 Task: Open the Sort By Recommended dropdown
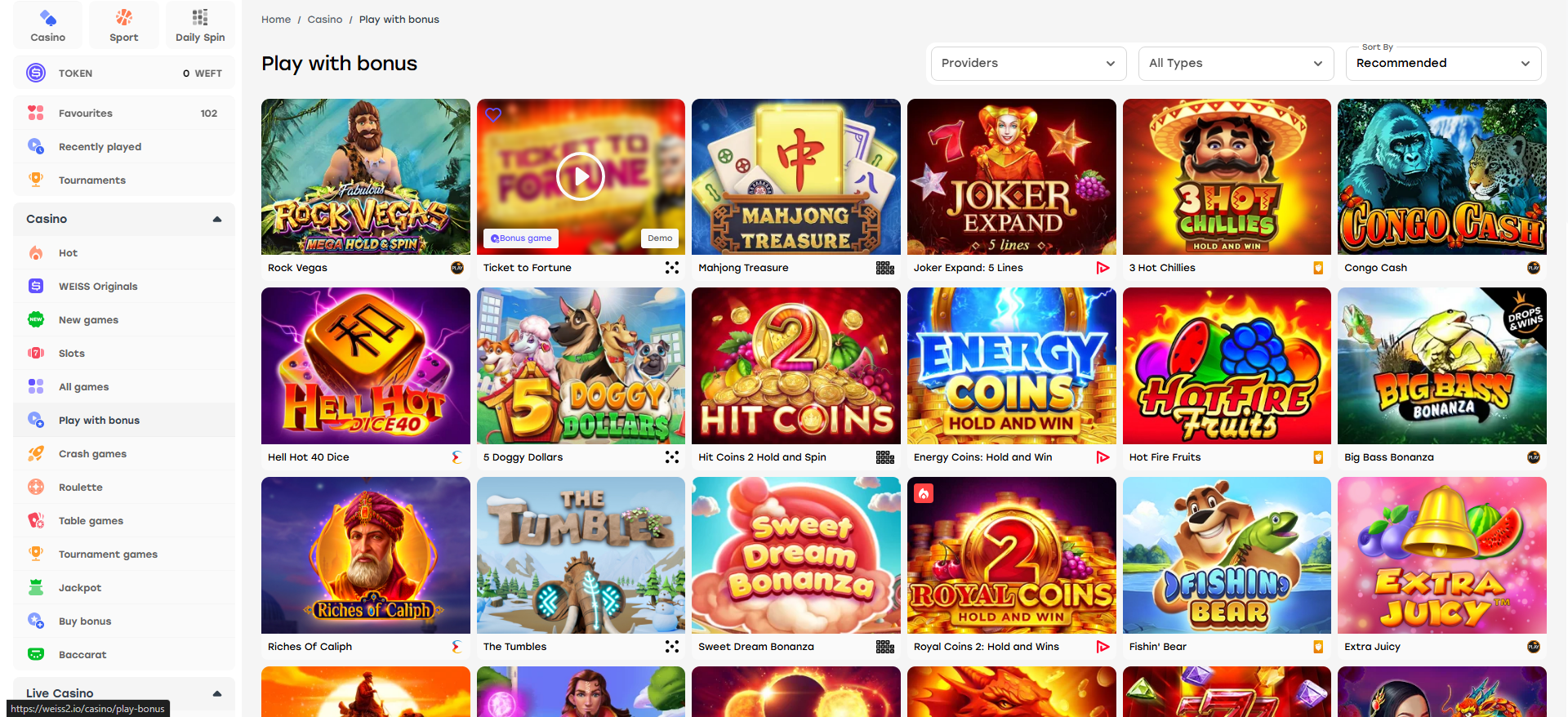tap(1442, 64)
